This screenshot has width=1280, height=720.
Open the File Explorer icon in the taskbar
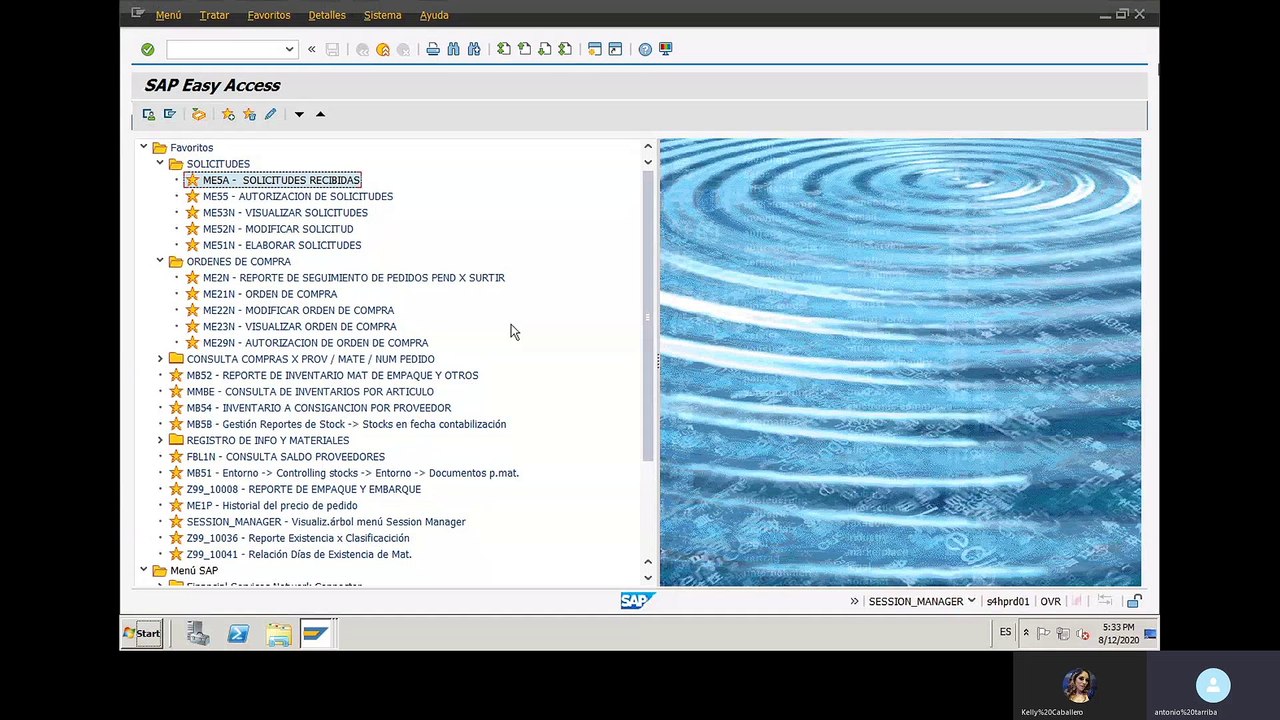click(x=278, y=633)
